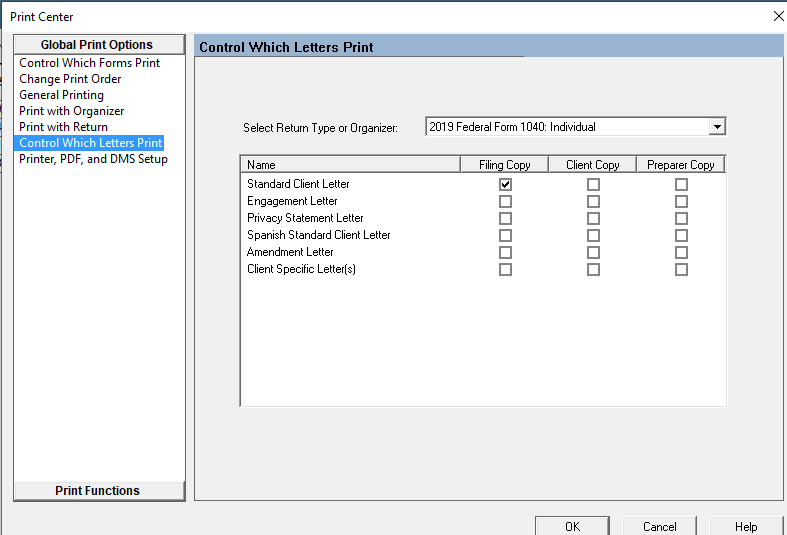Open Change Print Order settings
The image size is (787, 535).
point(70,79)
